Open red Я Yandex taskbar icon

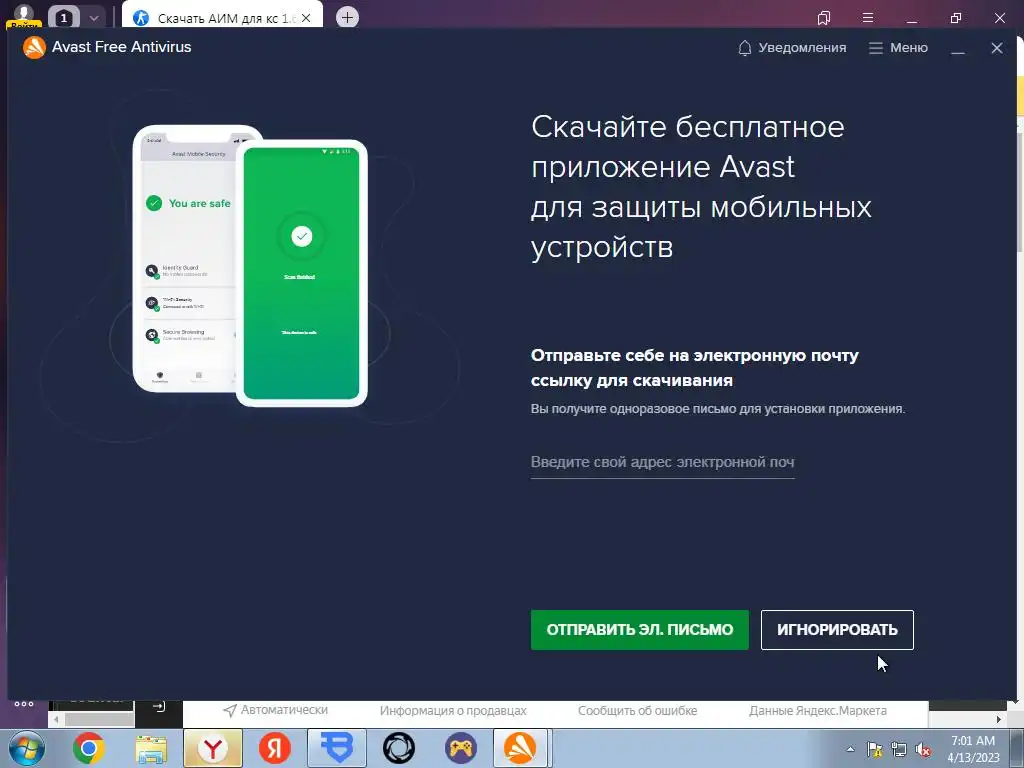coord(275,748)
